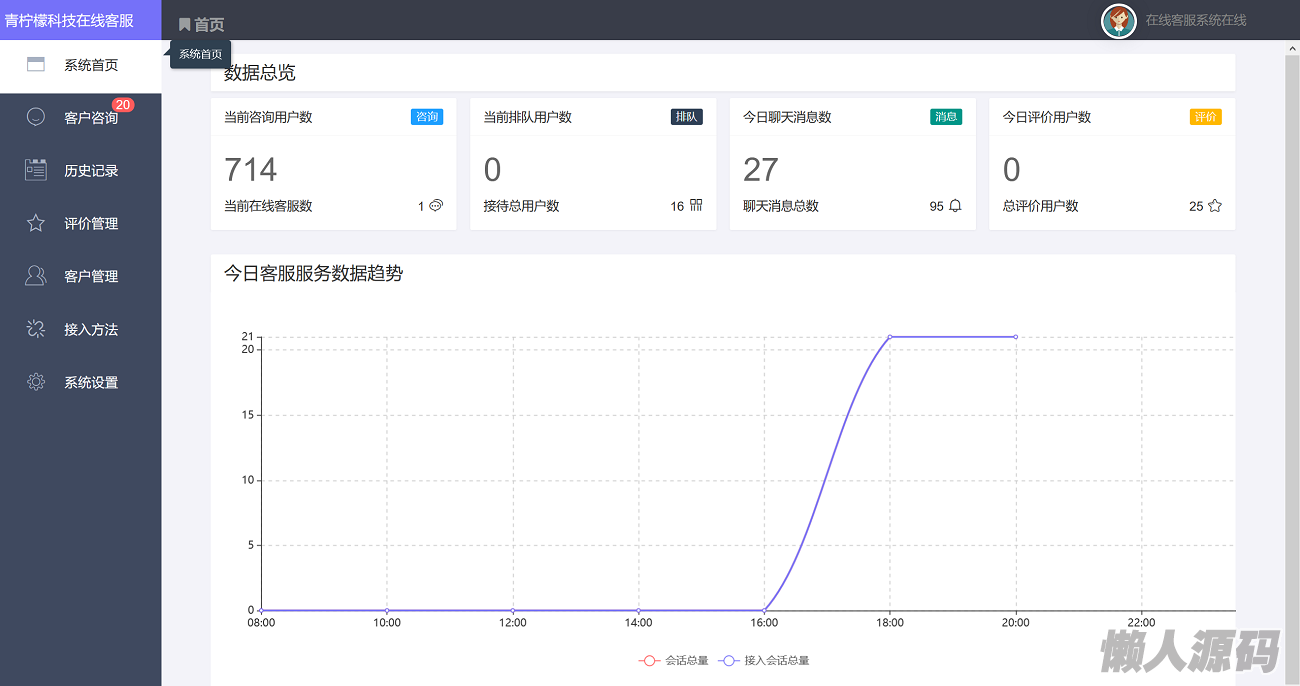Click the 系统设置 gear icon
Screen dimensions: 1300x686
tap(36, 382)
